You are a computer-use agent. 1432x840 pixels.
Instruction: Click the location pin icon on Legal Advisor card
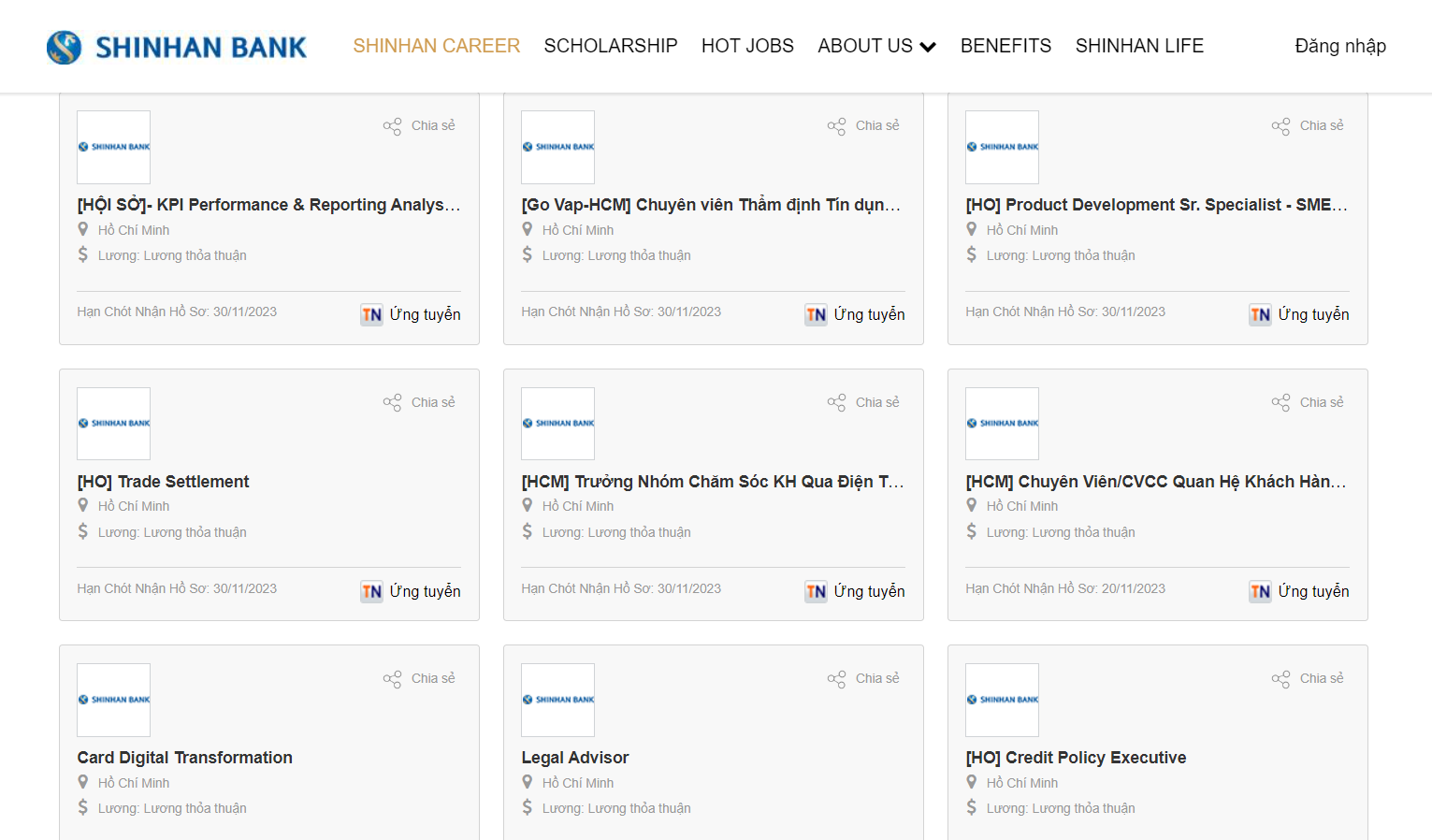point(528,782)
